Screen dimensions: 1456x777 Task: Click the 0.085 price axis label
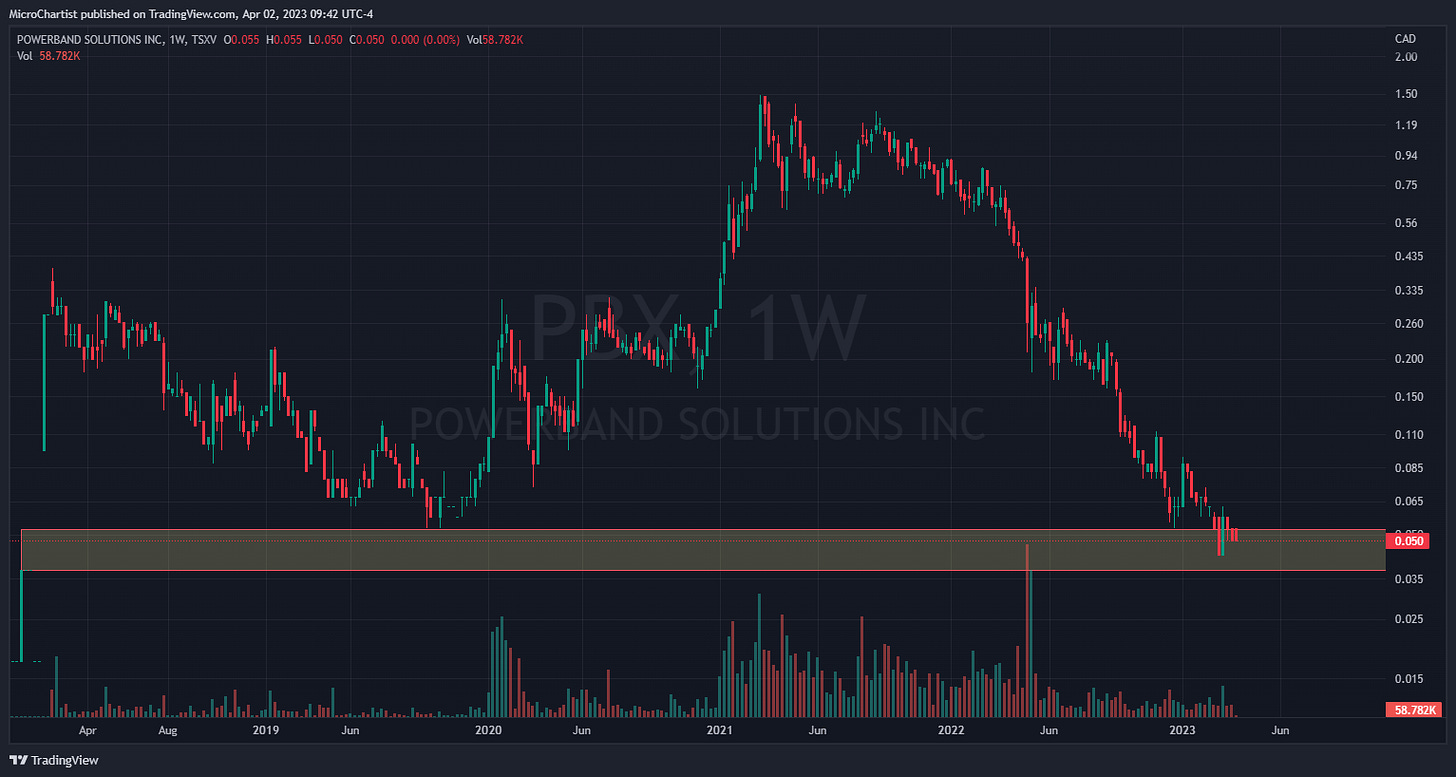coord(1409,468)
